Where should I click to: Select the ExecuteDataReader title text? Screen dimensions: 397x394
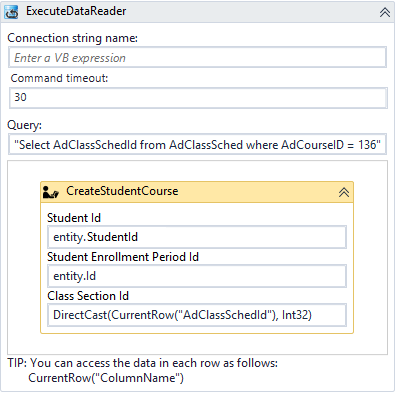[76, 11]
